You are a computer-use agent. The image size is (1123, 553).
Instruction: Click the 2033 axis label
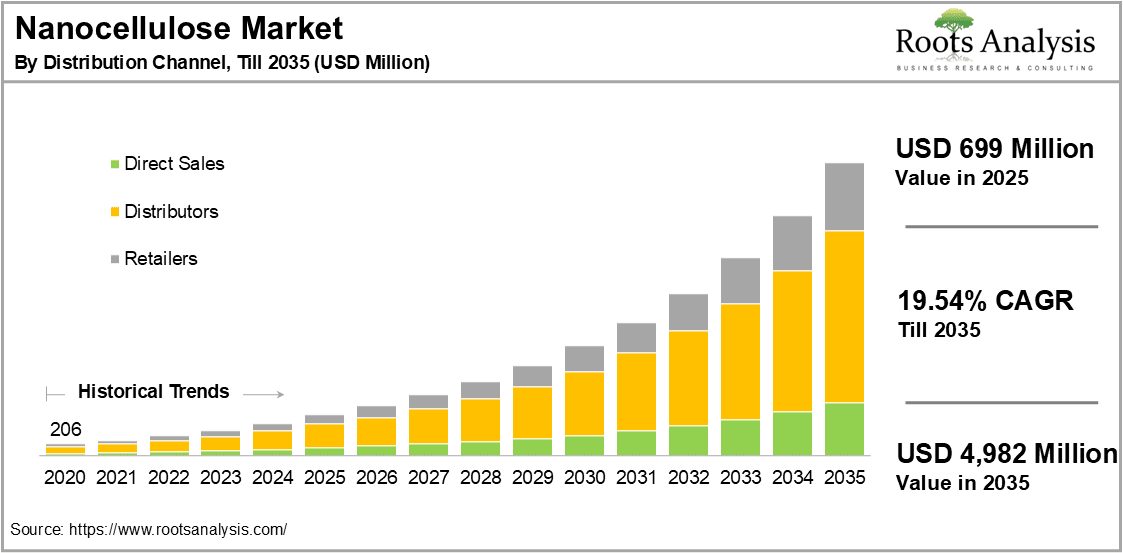click(x=740, y=477)
